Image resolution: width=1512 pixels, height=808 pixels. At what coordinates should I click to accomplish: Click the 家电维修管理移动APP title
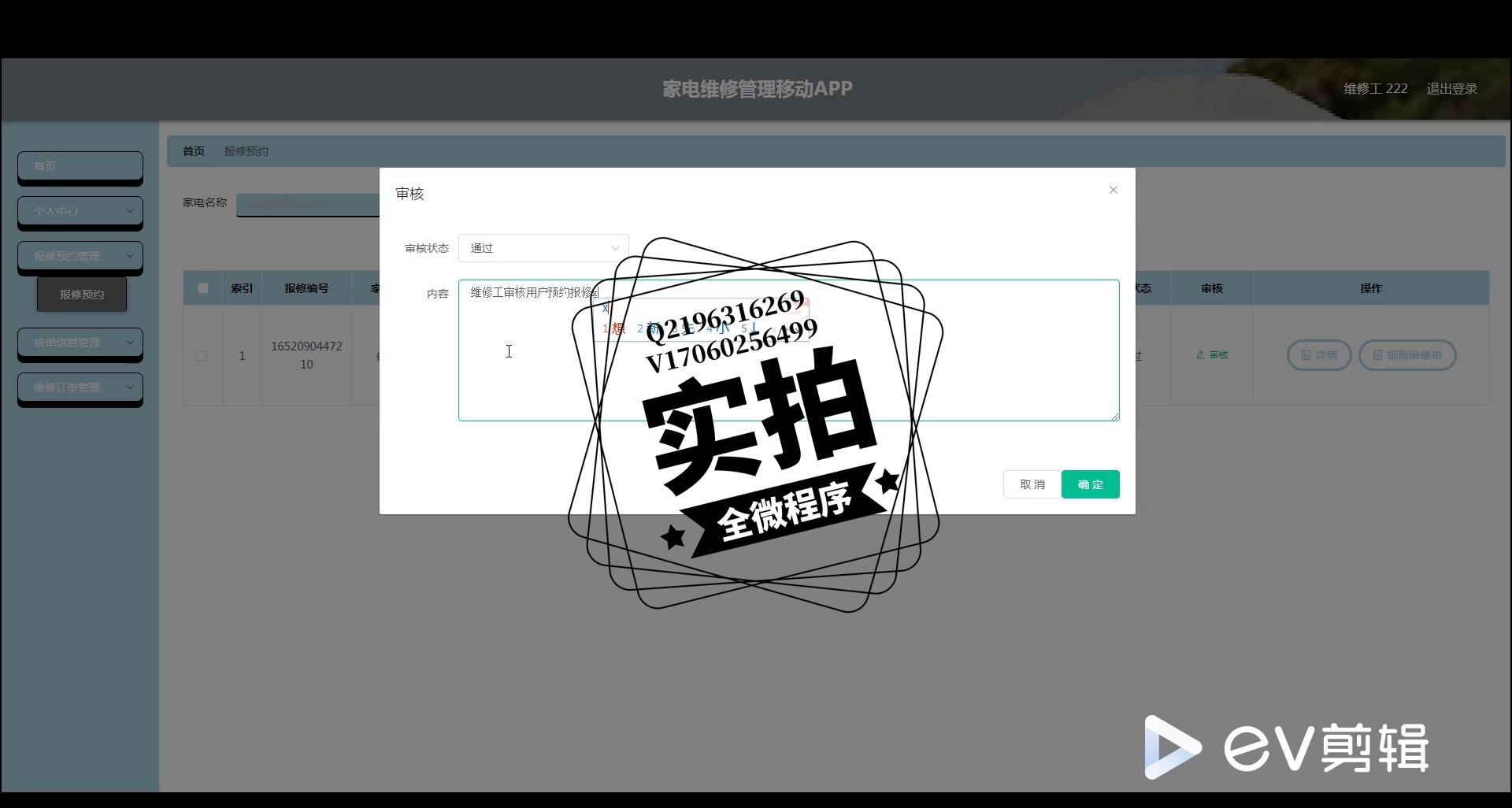tap(757, 89)
